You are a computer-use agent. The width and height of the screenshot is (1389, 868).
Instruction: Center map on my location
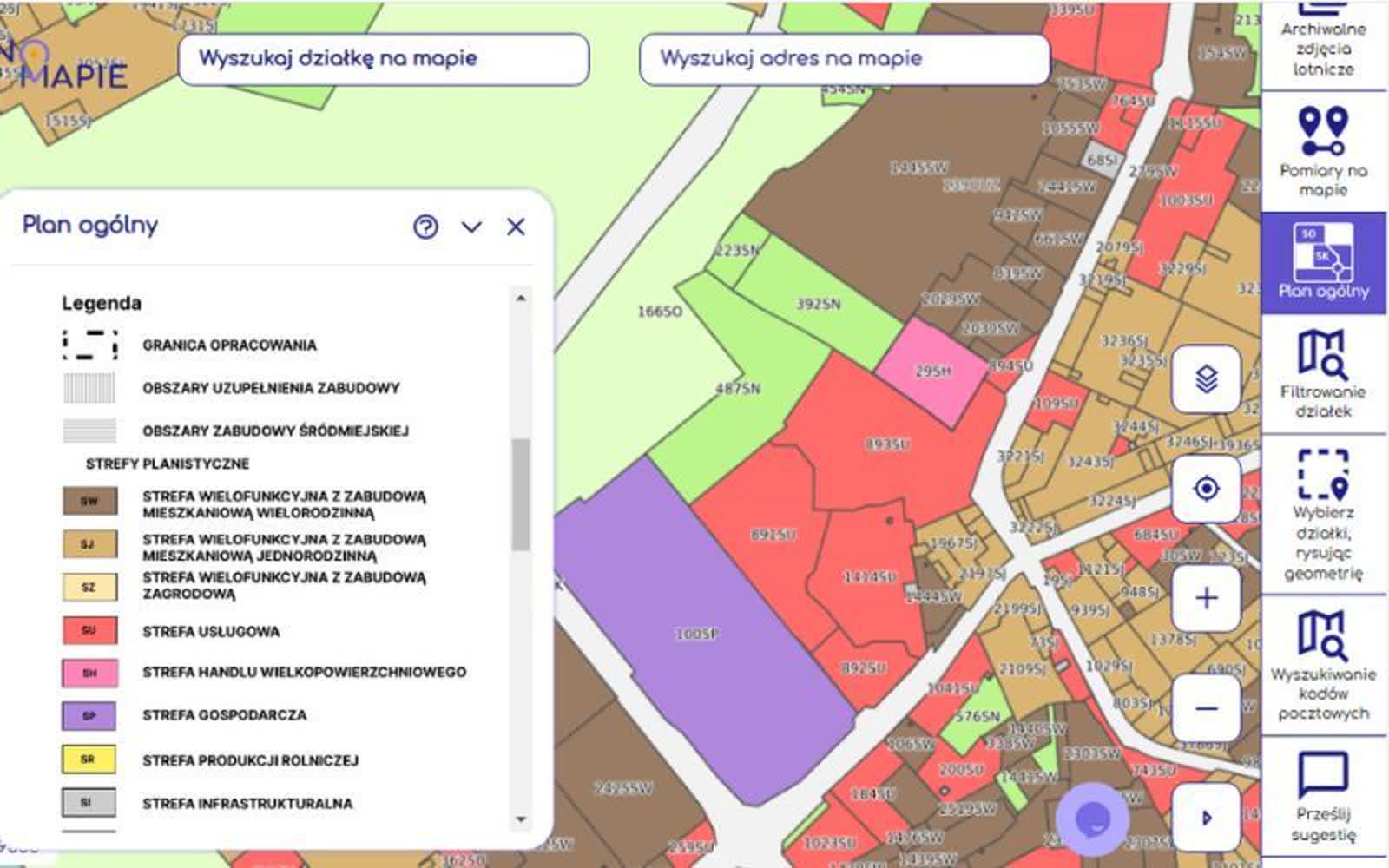tap(1206, 489)
